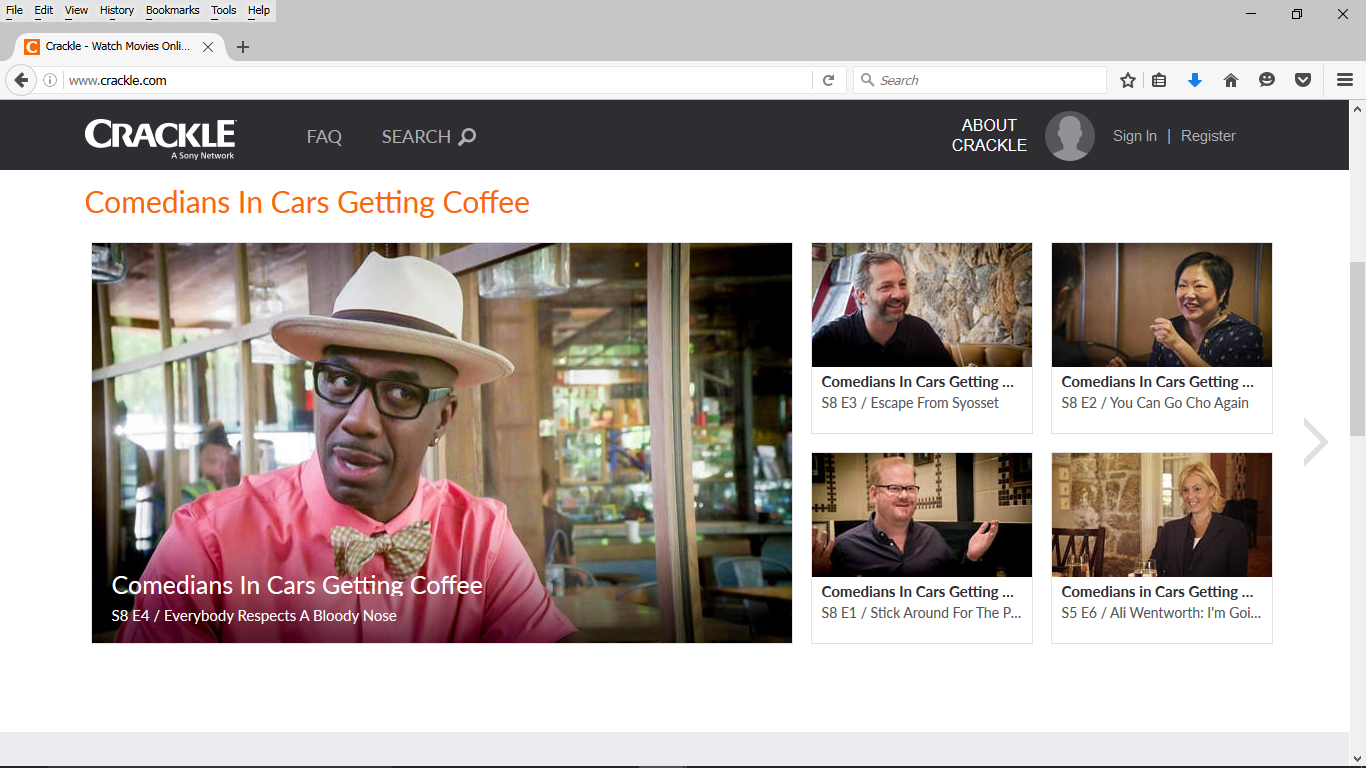Open the Hello chat smiley icon
Image resolution: width=1366 pixels, height=768 pixels.
1267,80
